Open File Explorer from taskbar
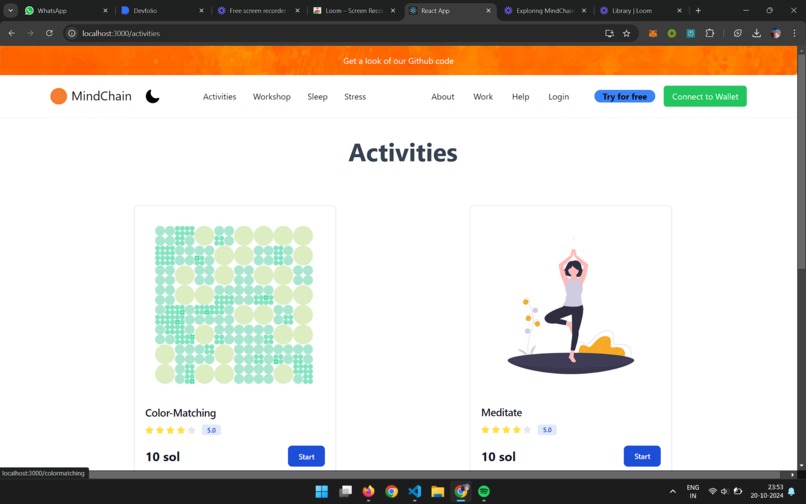Screen dimensions: 806x504 [x=437, y=492]
